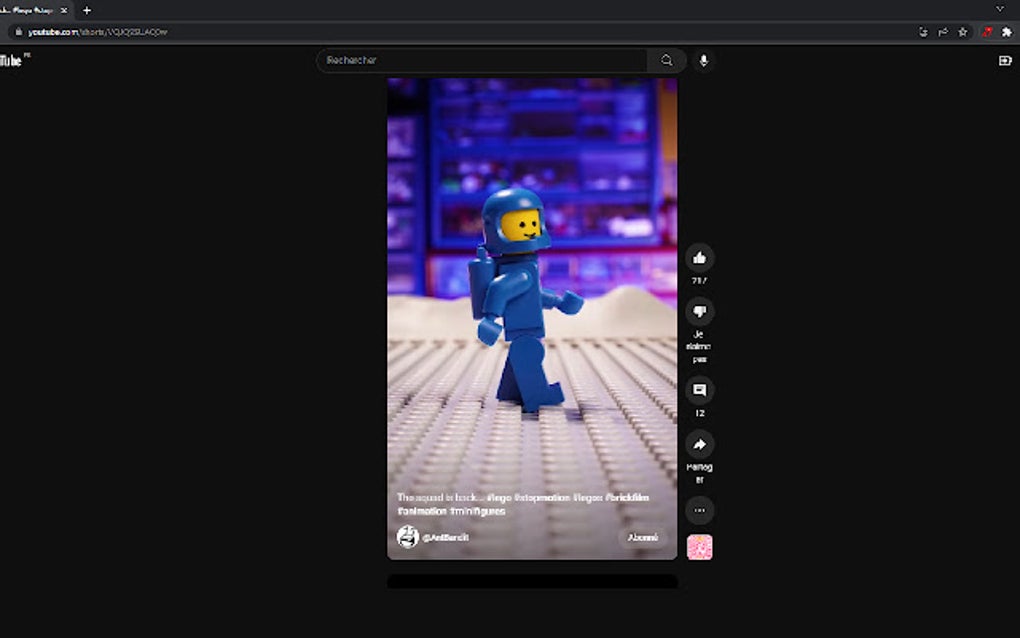This screenshot has width=1020, height=638.
Task: Select the active Lego Shorts tab
Action: (x=29, y=10)
